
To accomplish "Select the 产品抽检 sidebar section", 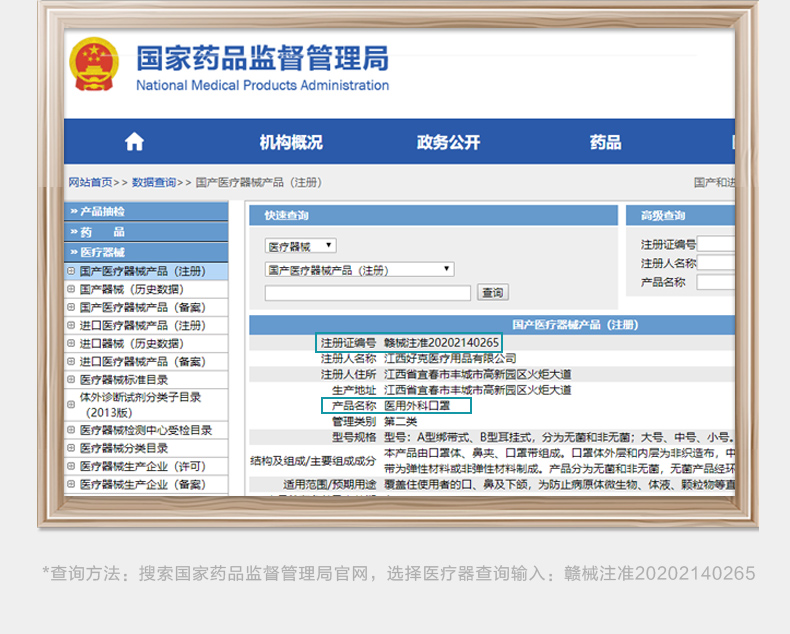I will [146, 211].
